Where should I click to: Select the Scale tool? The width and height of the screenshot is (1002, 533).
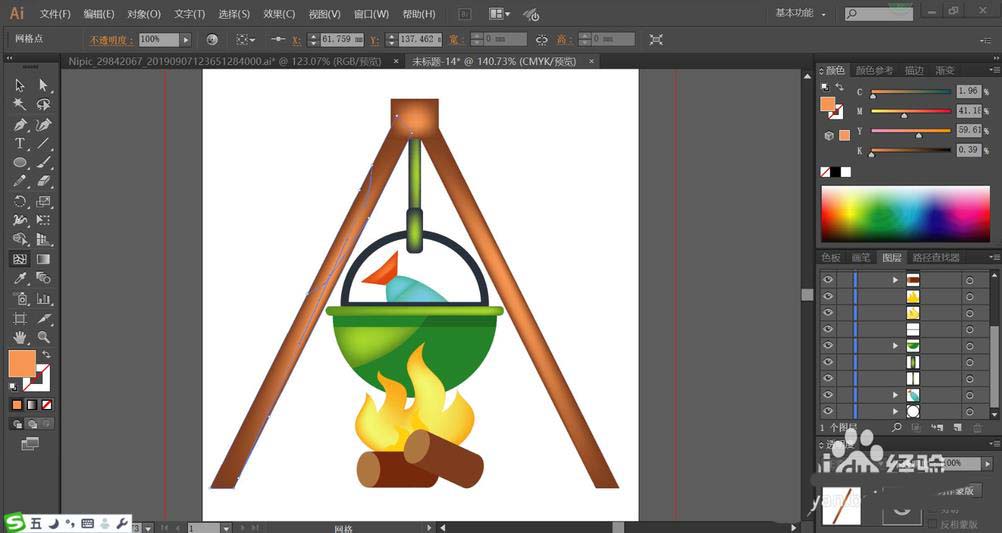[x=43, y=201]
